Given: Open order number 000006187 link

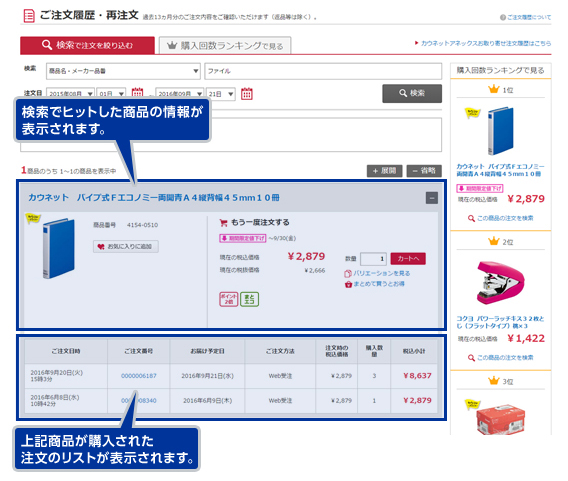Looking at the screenshot, I should (139, 376).
